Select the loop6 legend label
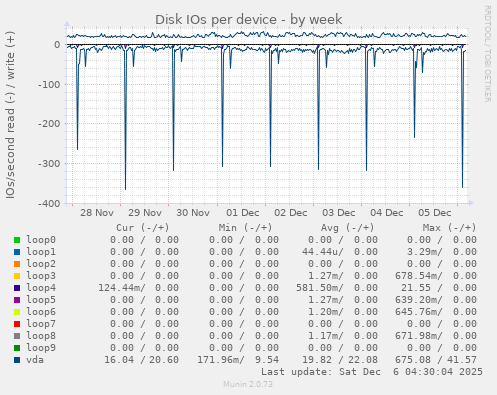This screenshot has height=395, width=497. pyautogui.click(x=41, y=312)
